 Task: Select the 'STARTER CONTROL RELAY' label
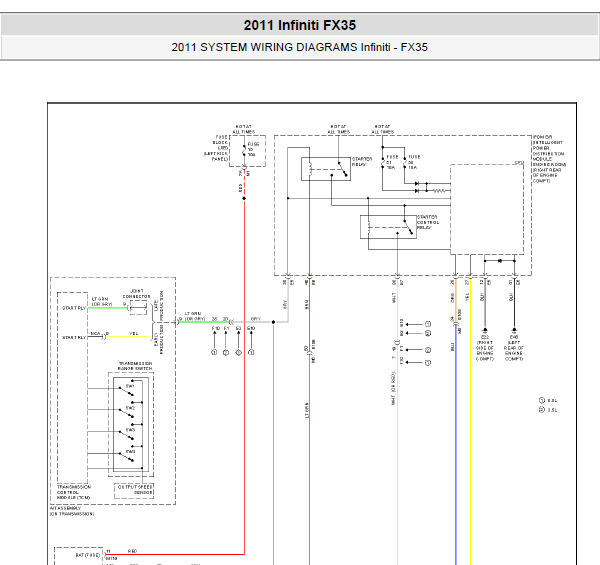428,222
